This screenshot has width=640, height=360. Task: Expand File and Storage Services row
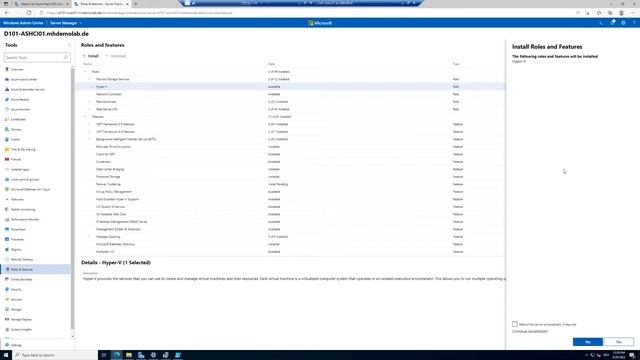89,79
